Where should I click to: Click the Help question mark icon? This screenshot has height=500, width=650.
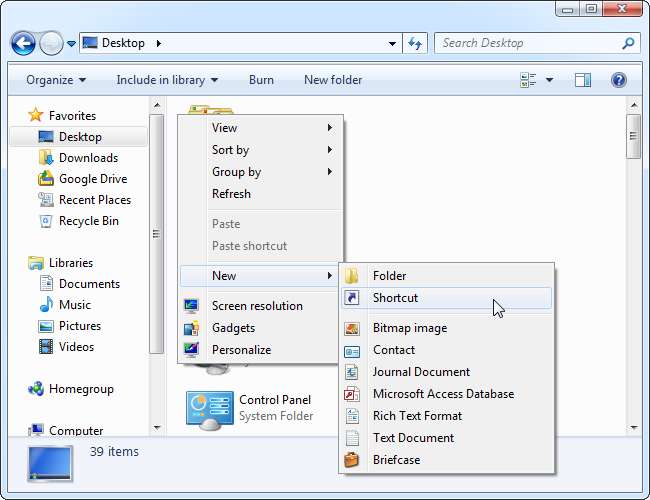tap(618, 80)
